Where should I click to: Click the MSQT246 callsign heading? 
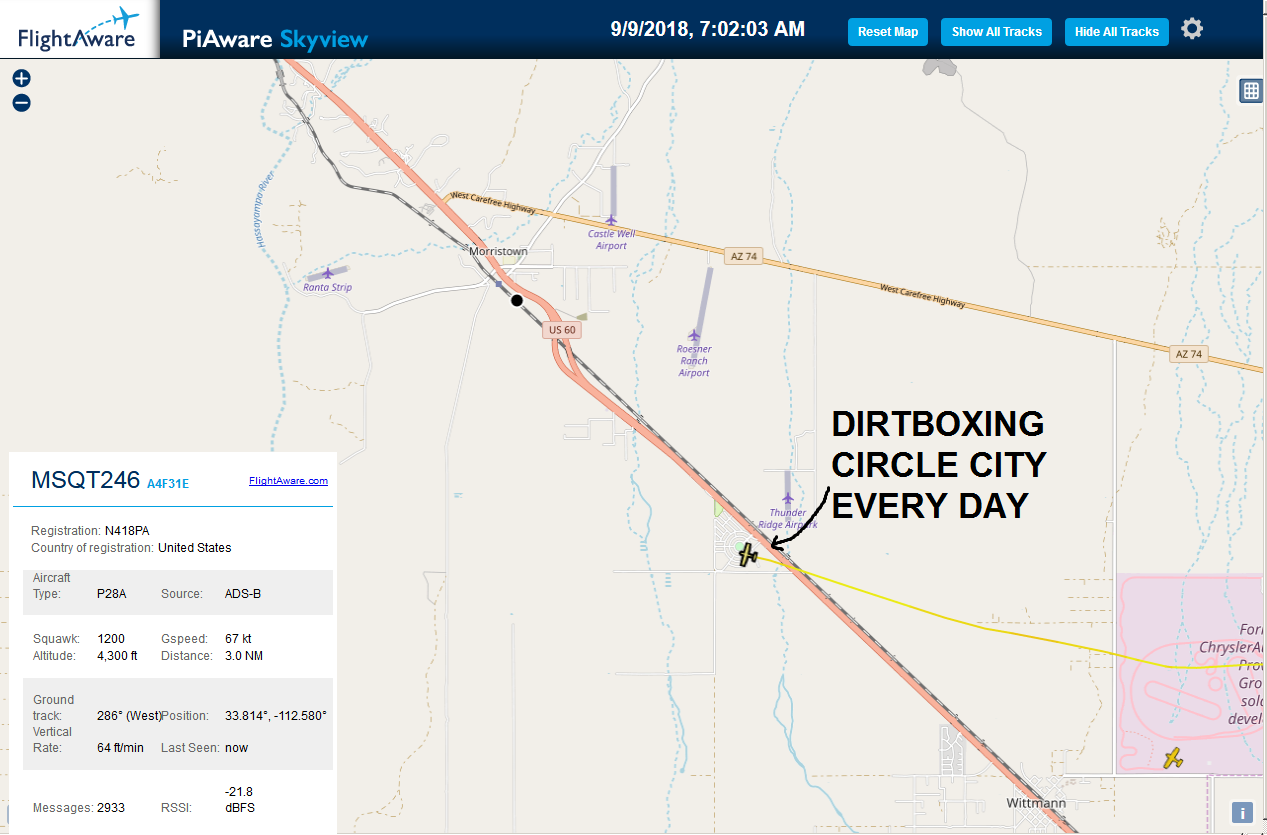pyautogui.click(x=85, y=479)
